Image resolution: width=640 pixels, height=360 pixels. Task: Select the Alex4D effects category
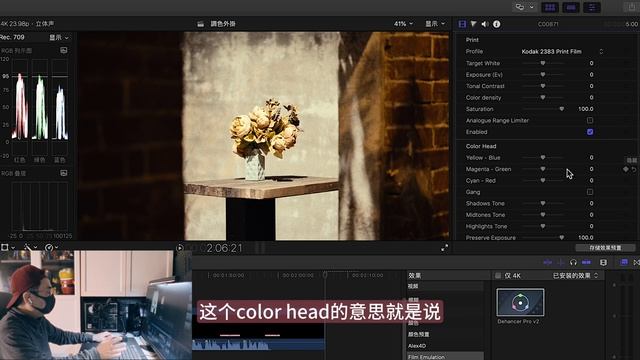tap(417, 346)
